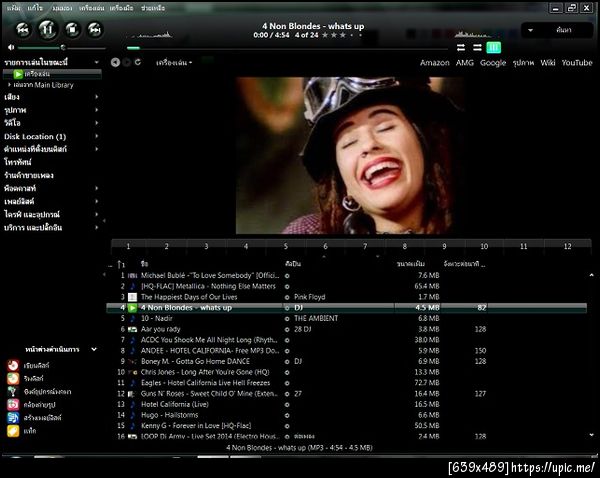Expand the Images (รูปภาพ) sidebar section

(x=96, y=110)
